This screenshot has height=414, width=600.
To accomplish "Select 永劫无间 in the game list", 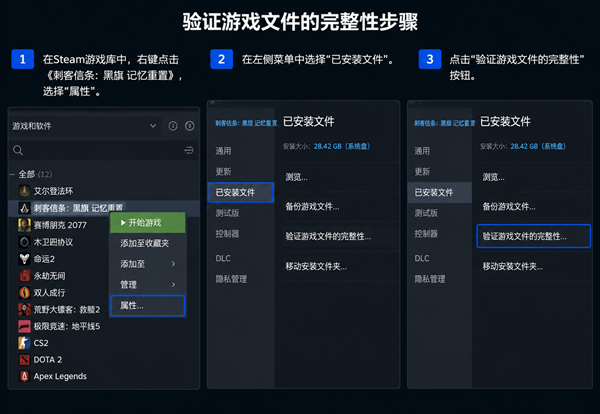I will (x=49, y=275).
